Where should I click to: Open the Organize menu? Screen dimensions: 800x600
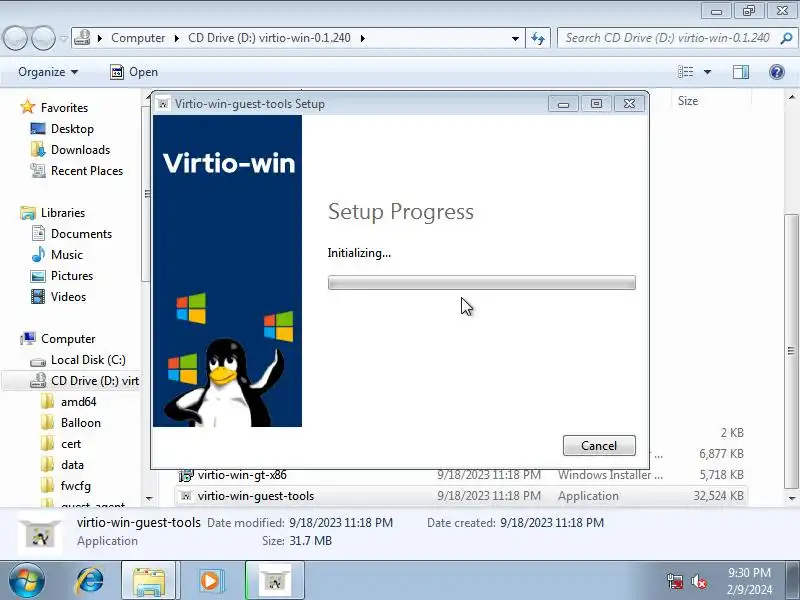(x=48, y=72)
